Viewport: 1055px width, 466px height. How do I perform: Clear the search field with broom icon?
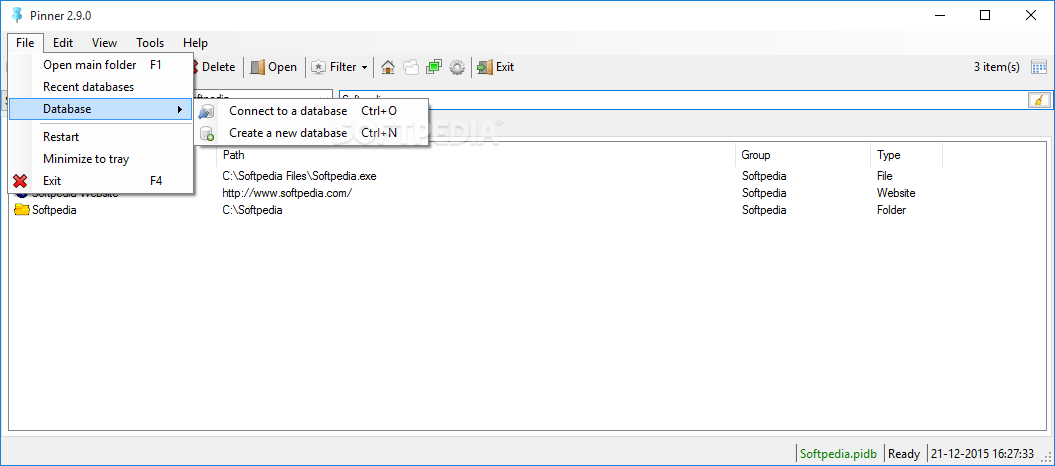(x=1039, y=100)
